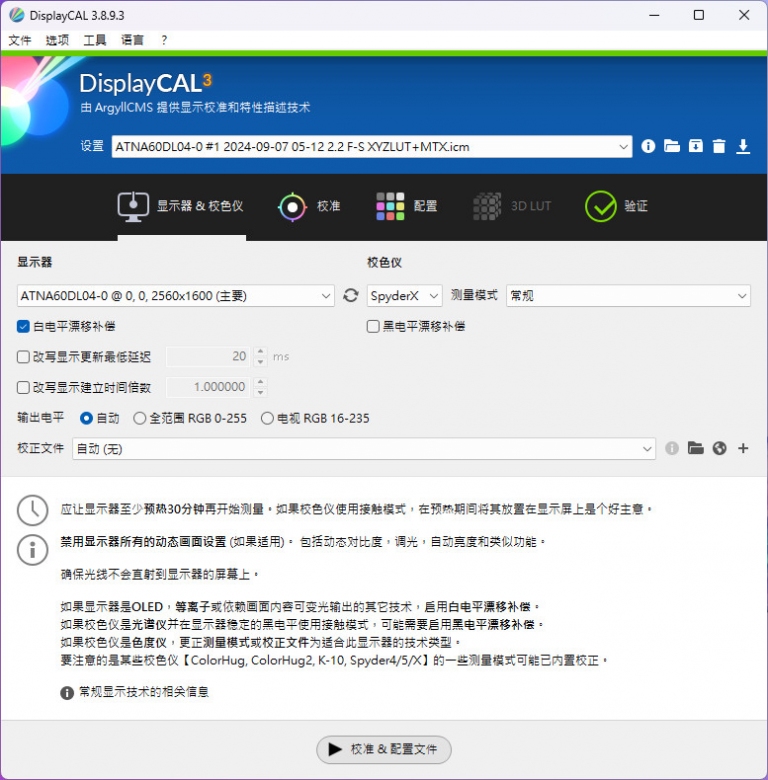Image resolution: width=768 pixels, height=780 pixels.
Task: Toggle 白电平漂移补偿 checkbox
Action: click(23, 326)
